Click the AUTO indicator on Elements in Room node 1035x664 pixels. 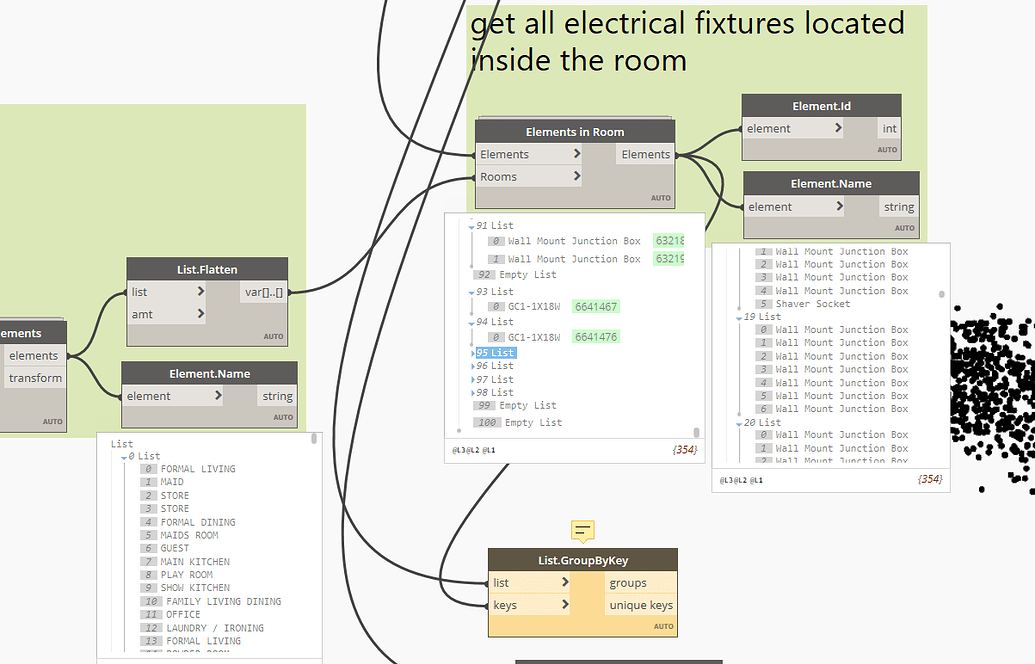click(660, 198)
